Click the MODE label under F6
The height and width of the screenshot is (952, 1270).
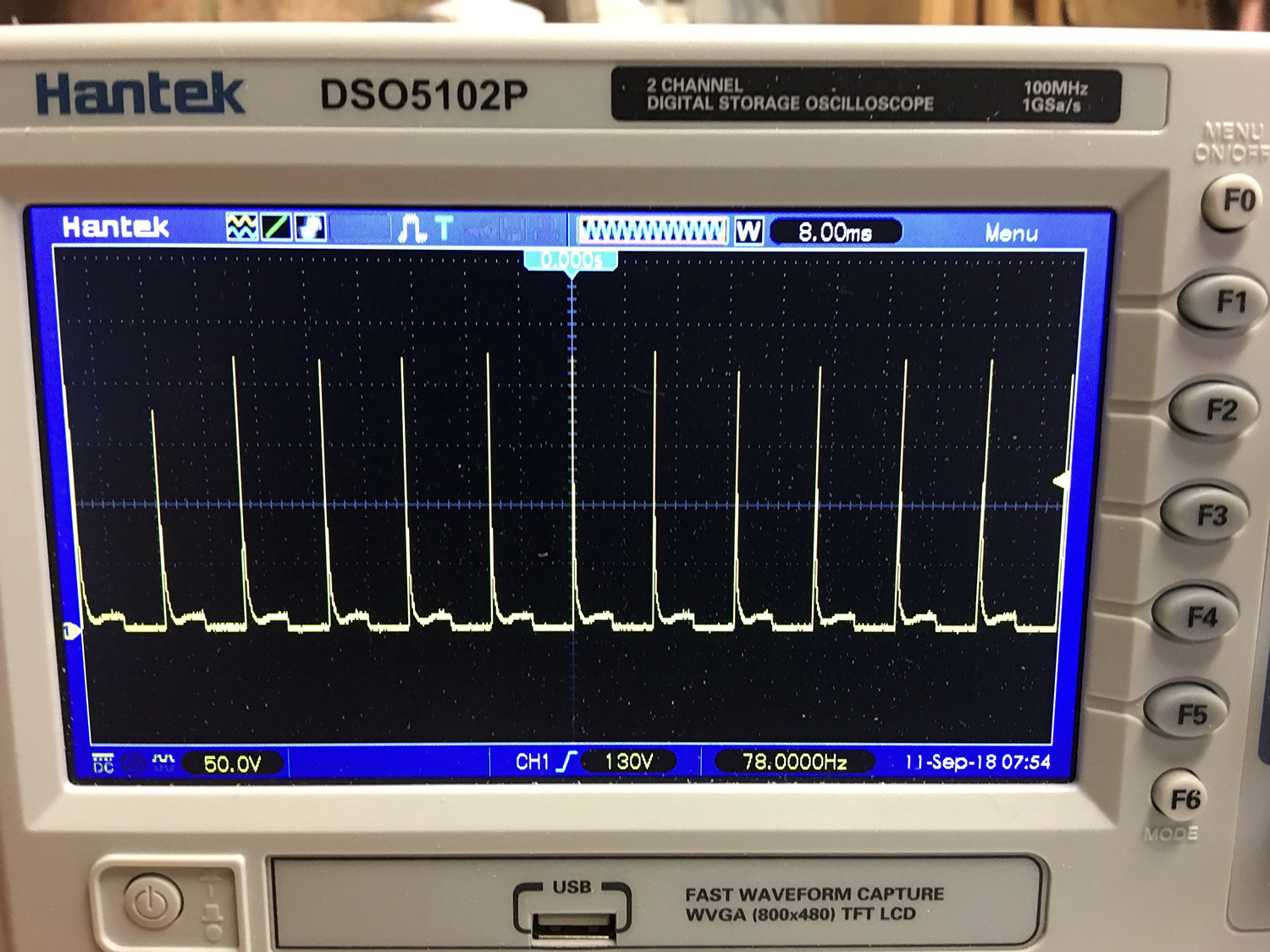coord(1171,834)
